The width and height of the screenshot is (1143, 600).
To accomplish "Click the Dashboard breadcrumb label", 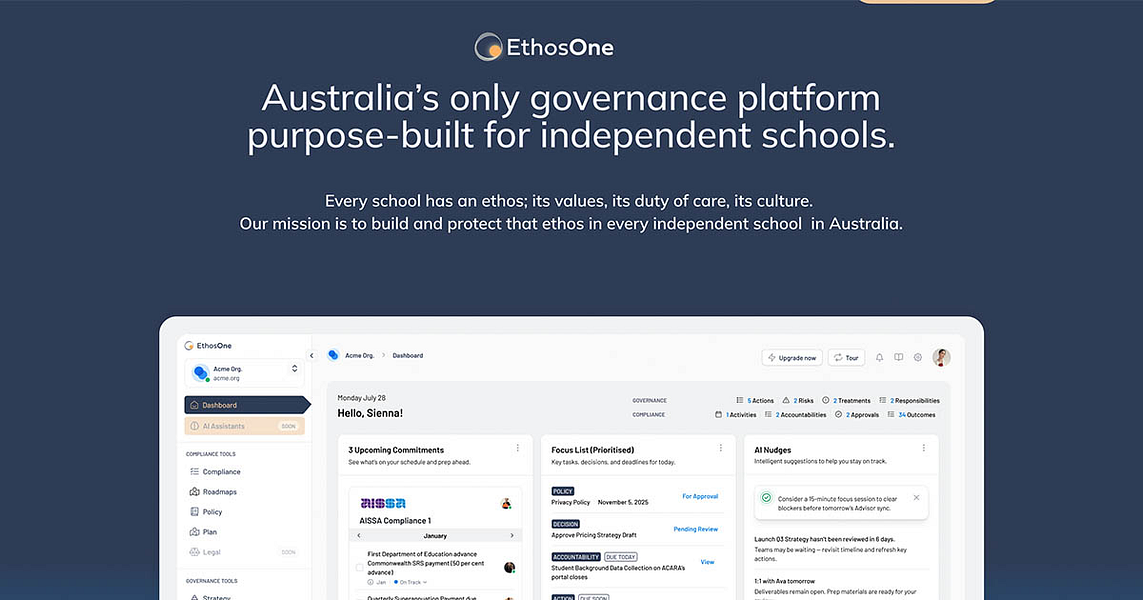I will (407, 356).
